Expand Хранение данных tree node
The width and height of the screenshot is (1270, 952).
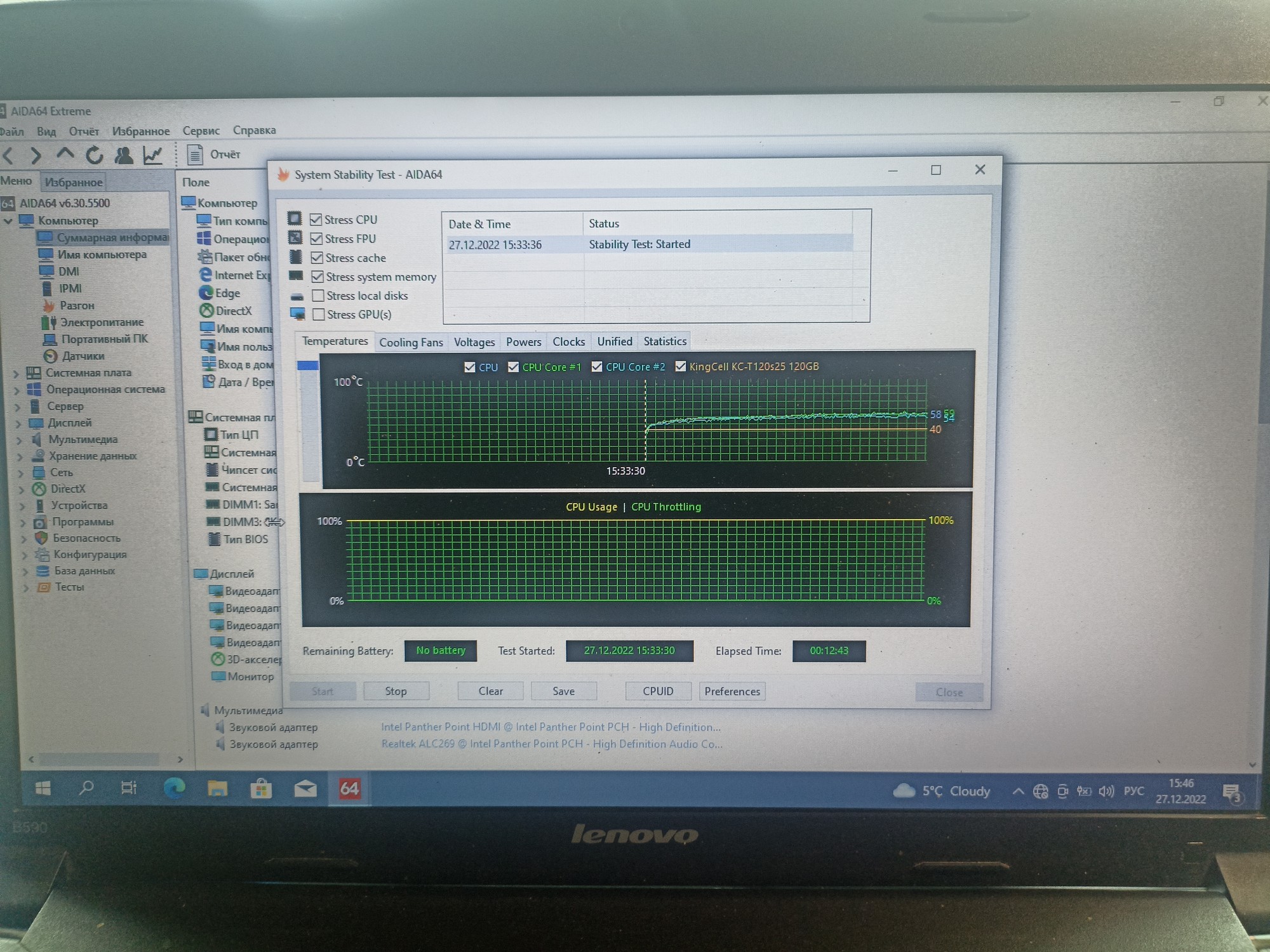[20, 456]
